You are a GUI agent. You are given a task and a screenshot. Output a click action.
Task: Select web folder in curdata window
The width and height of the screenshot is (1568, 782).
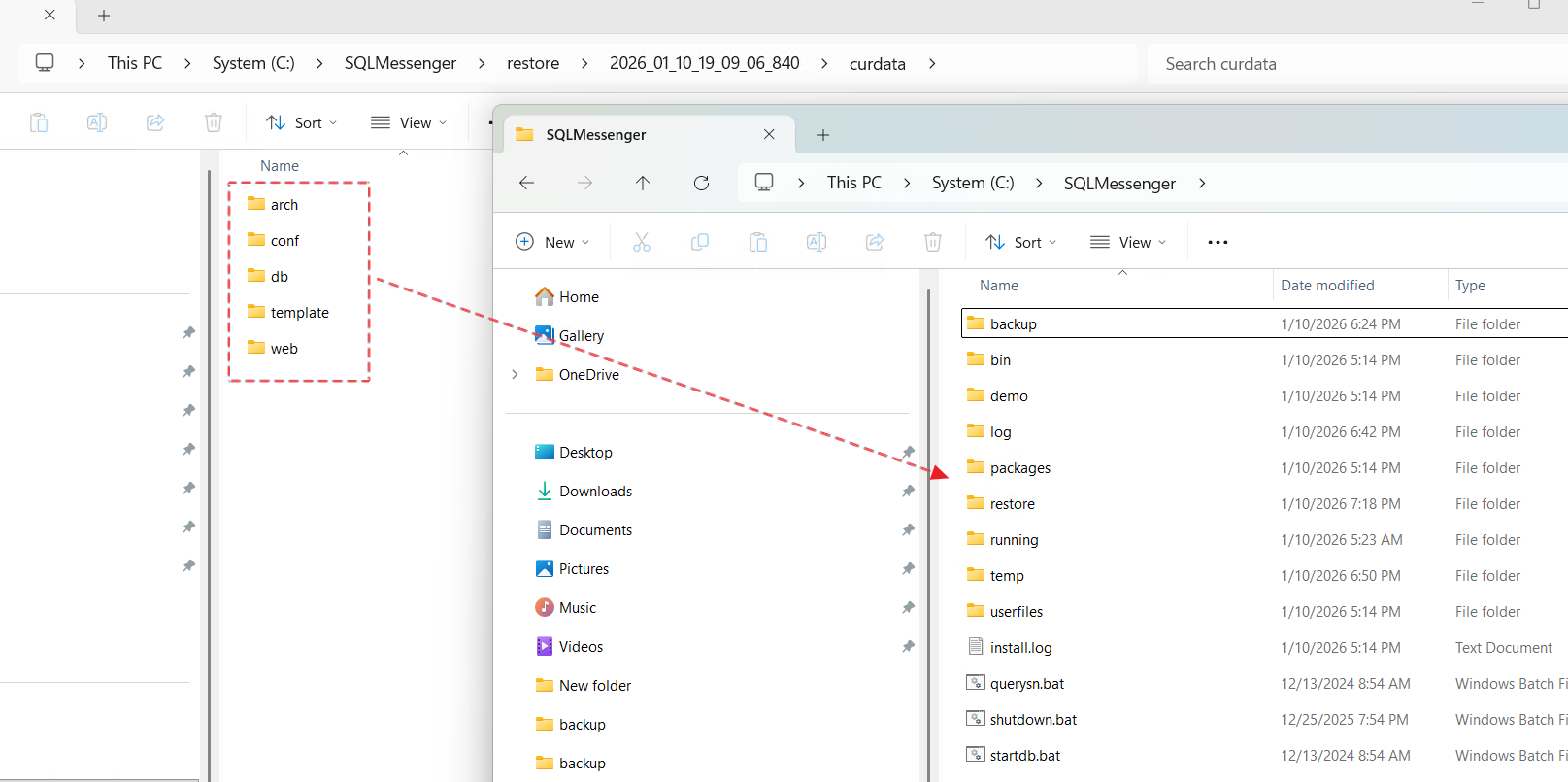(x=273, y=348)
